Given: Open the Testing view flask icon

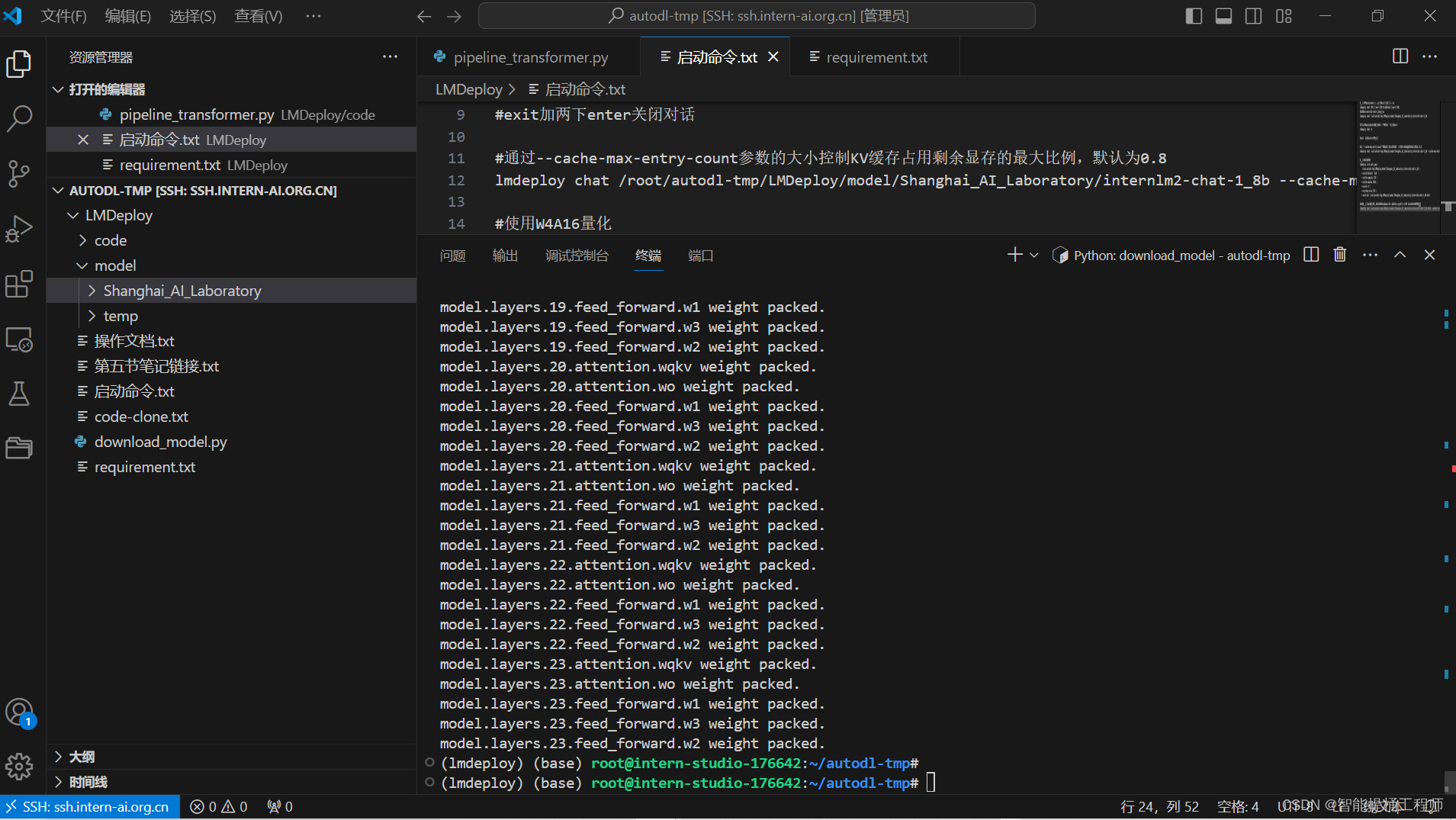Looking at the screenshot, I should (19, 394).
